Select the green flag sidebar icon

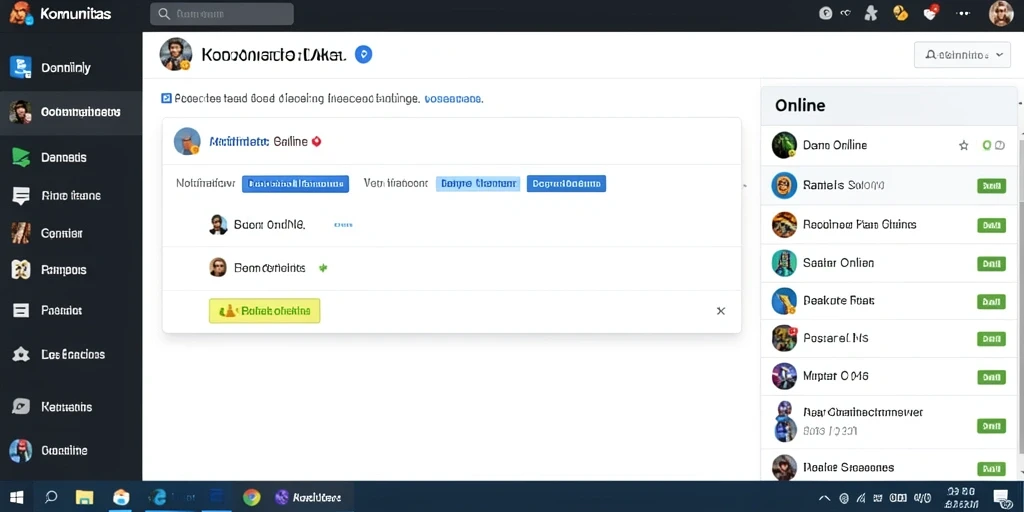[21, 157]
